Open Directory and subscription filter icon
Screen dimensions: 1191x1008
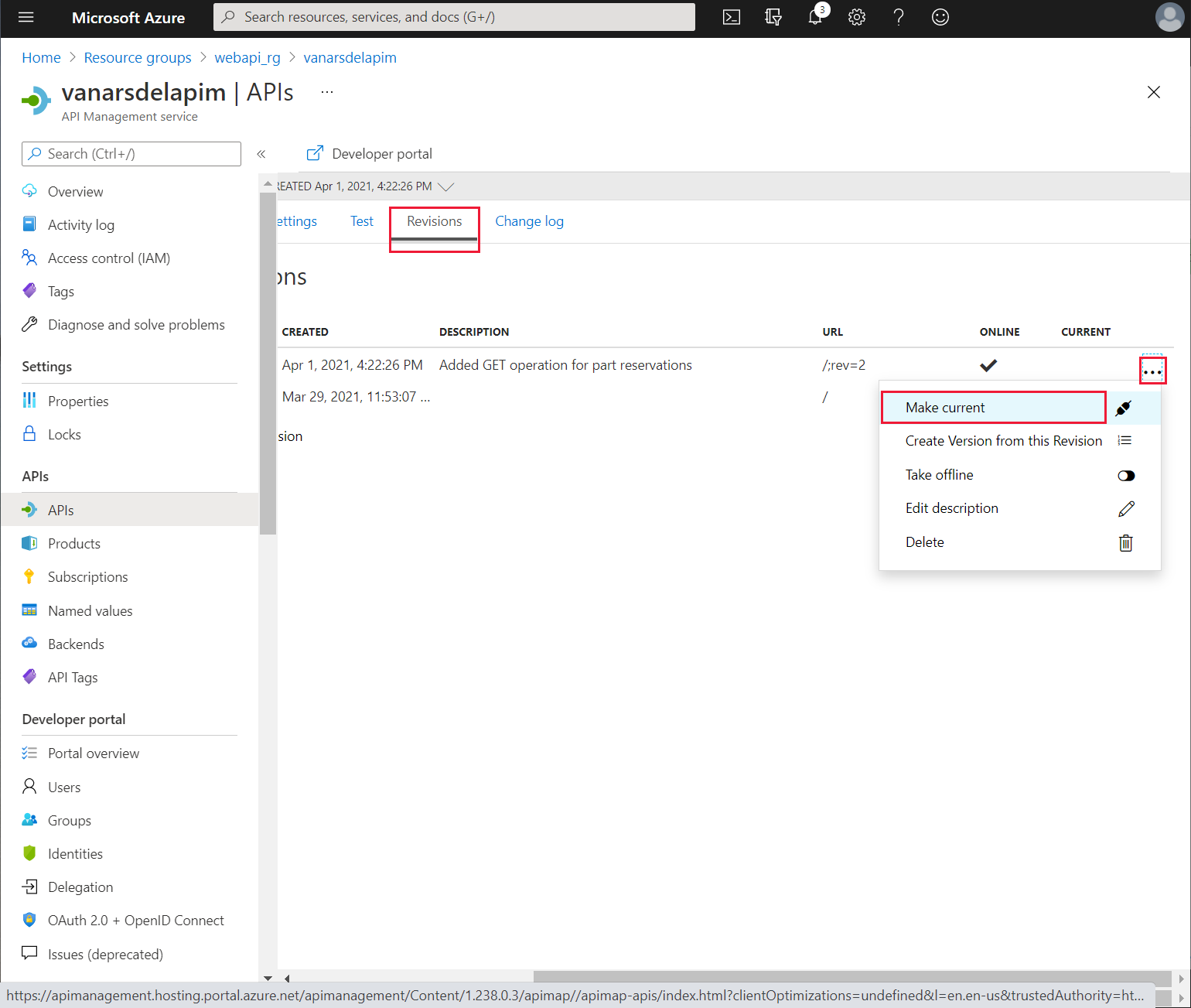(x=773, y=17)
